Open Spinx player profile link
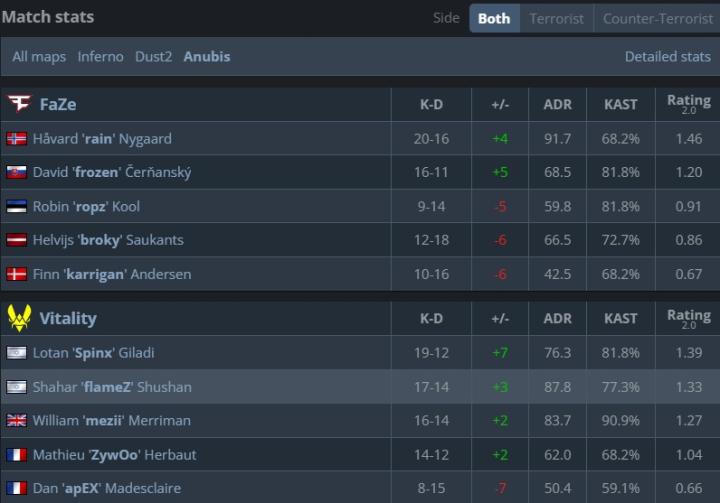 (94, 352)
